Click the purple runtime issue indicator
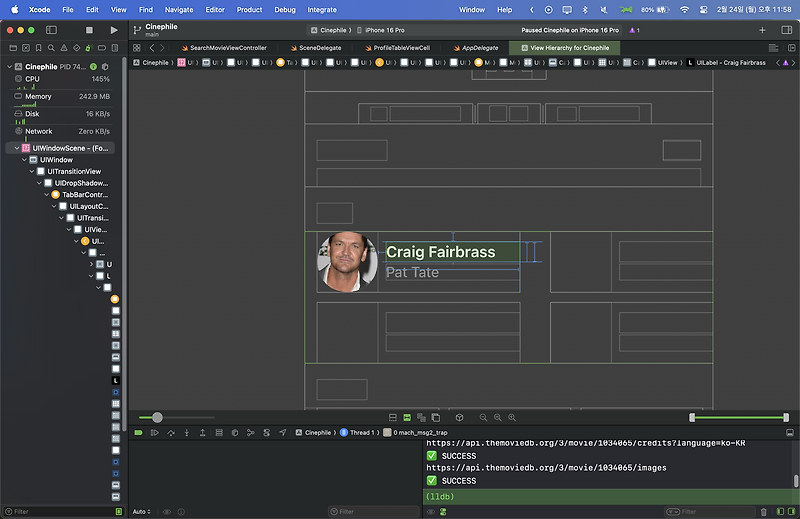This screenshot has width=800, height=519. (634, 30)
